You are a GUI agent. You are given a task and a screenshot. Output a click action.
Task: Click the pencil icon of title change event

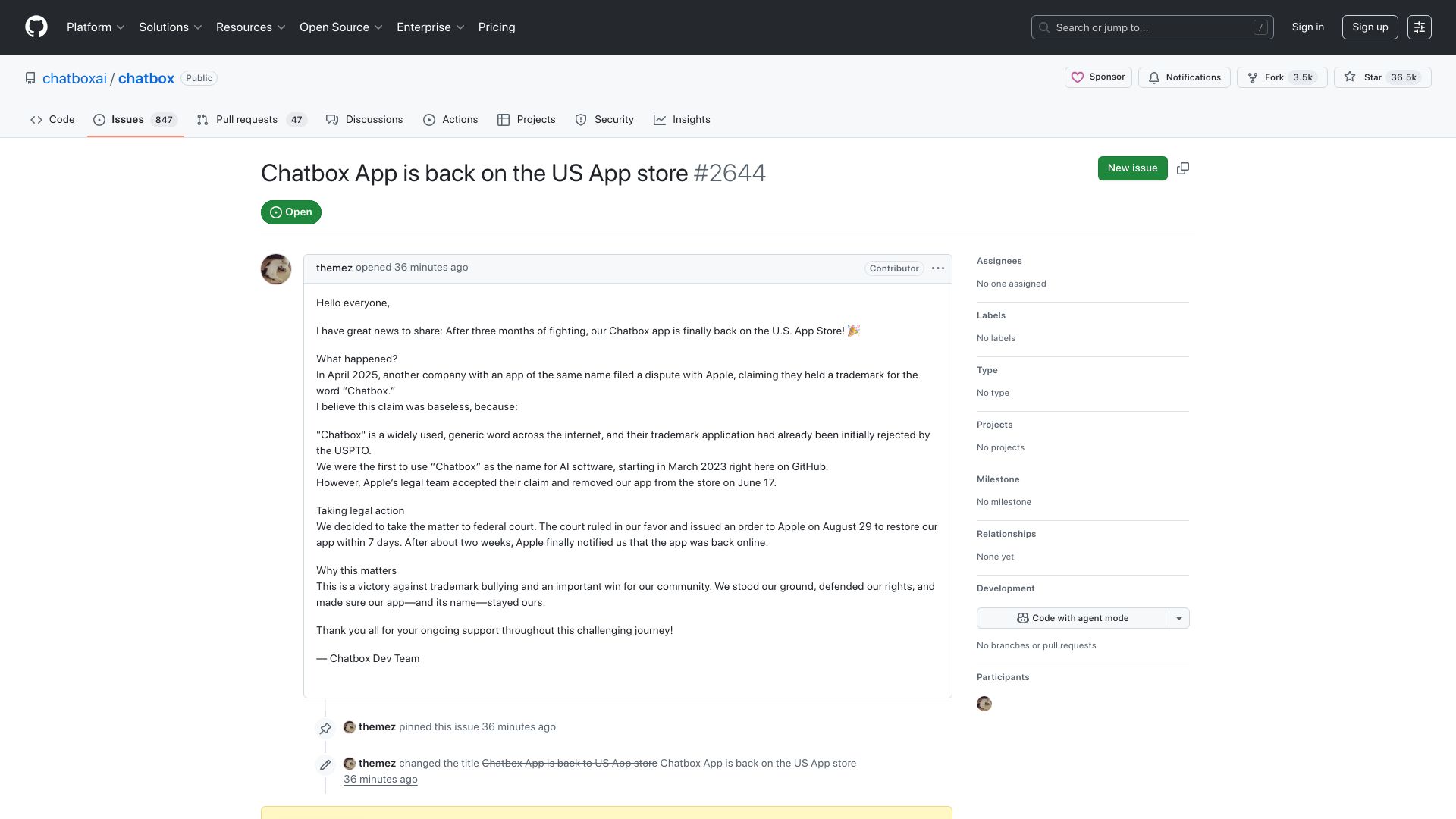pyautogui.click(x=325, y=765)
